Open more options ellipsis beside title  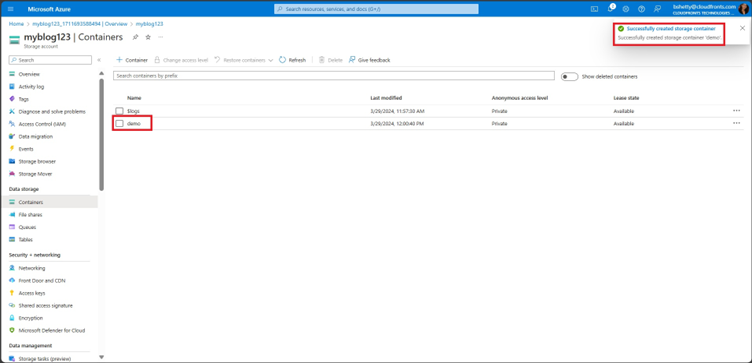(161, 37)
